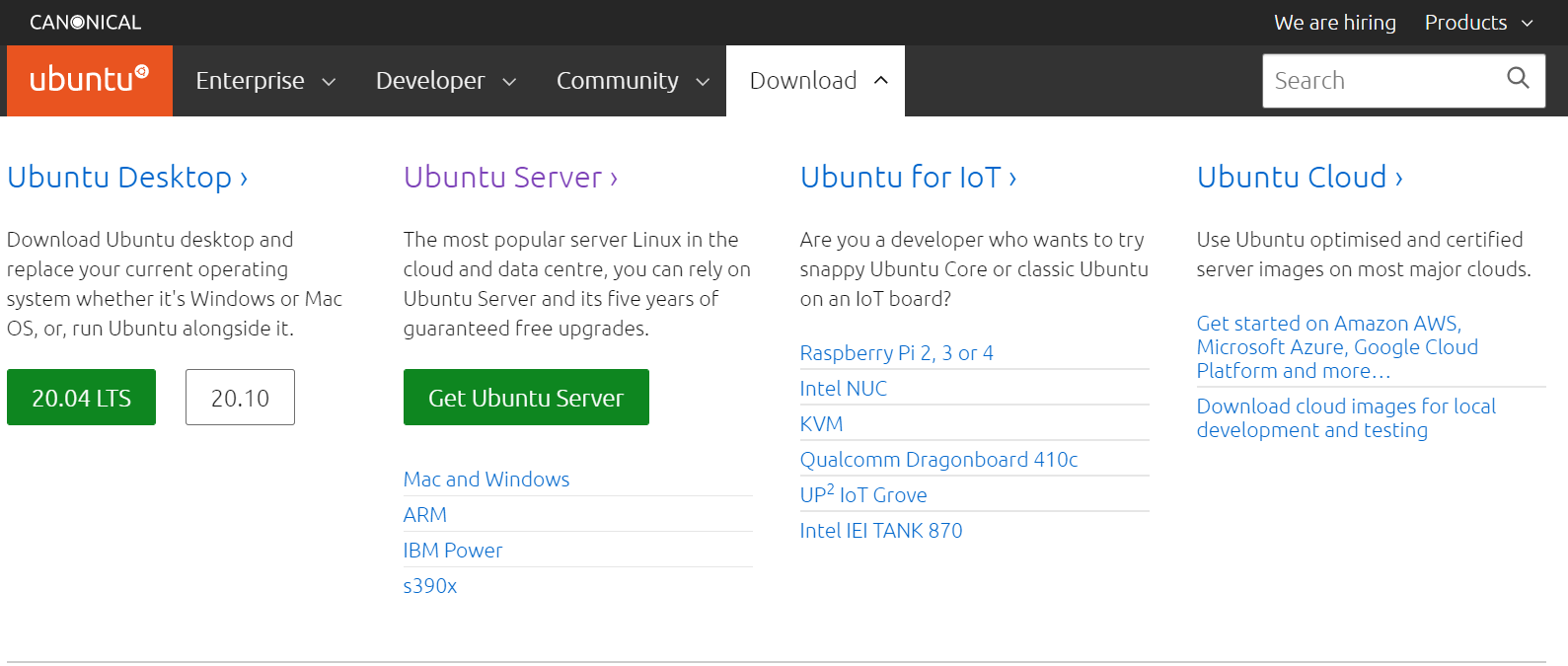Download the 20.04 LTS desktop release
The width and height of the screenshot is (1568, 666).
(x=81, y=398)
